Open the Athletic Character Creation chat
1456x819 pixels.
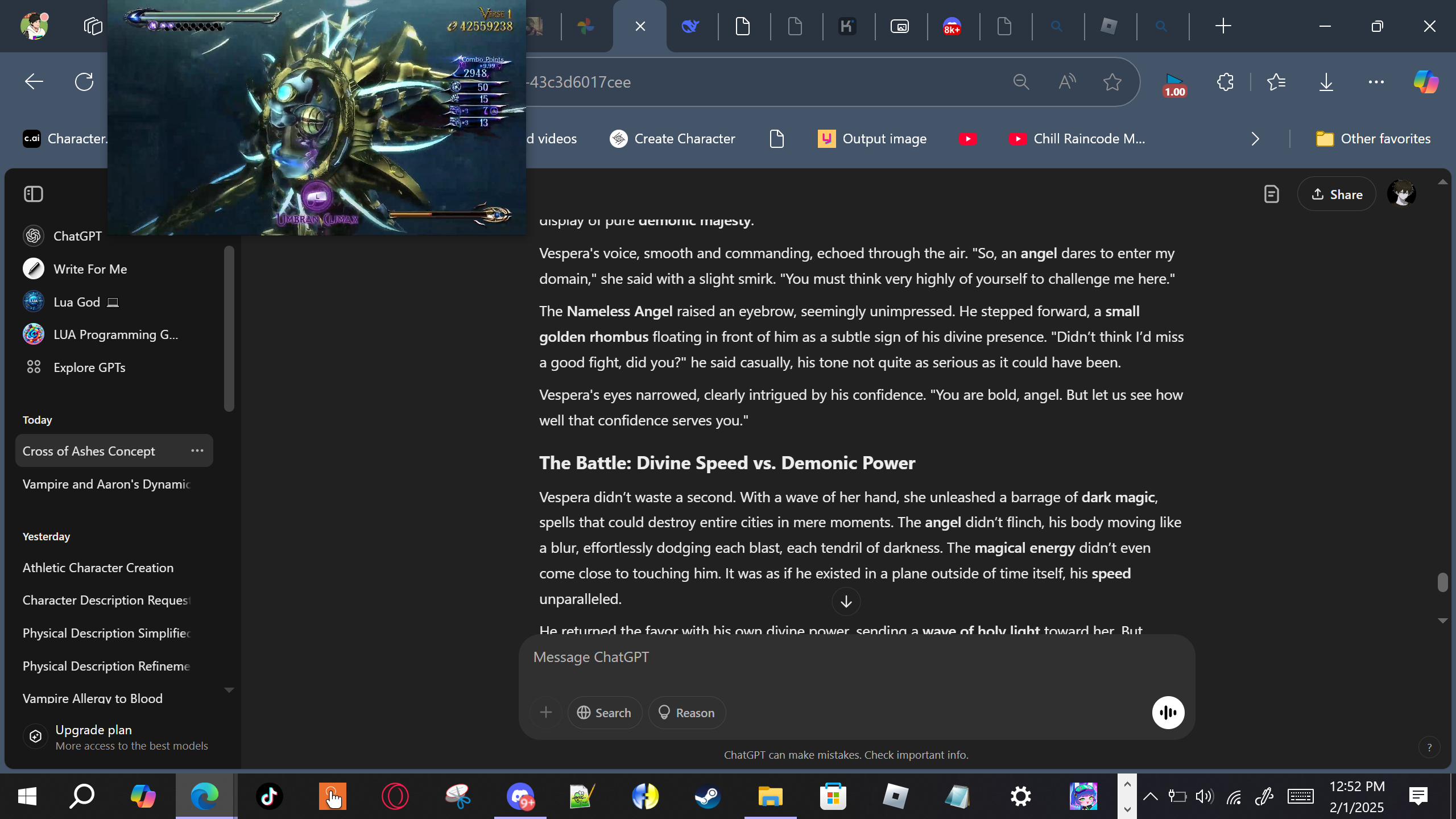pos(98,568)
